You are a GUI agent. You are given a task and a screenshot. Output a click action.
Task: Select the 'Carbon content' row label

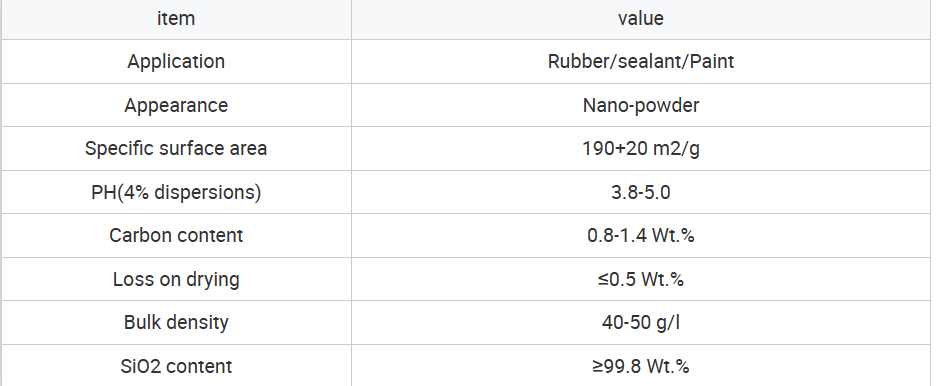coord(176,235)
